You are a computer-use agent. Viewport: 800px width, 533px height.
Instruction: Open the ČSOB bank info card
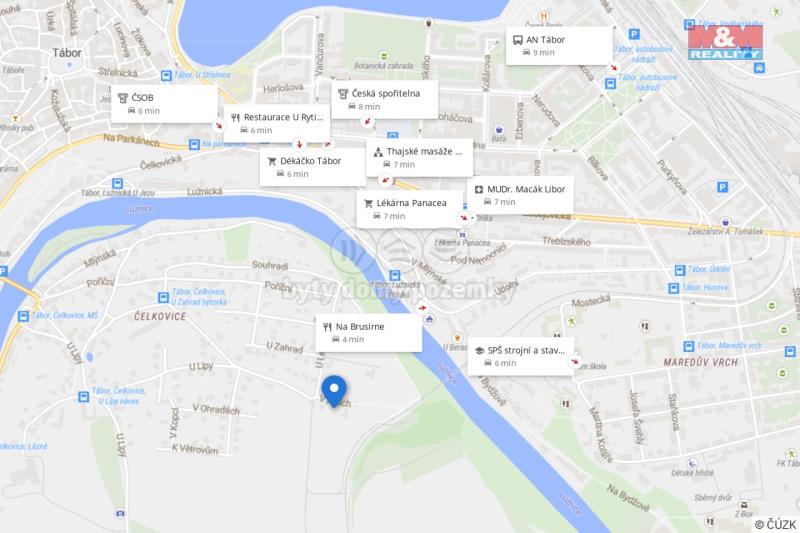click(x=164, y=104)
